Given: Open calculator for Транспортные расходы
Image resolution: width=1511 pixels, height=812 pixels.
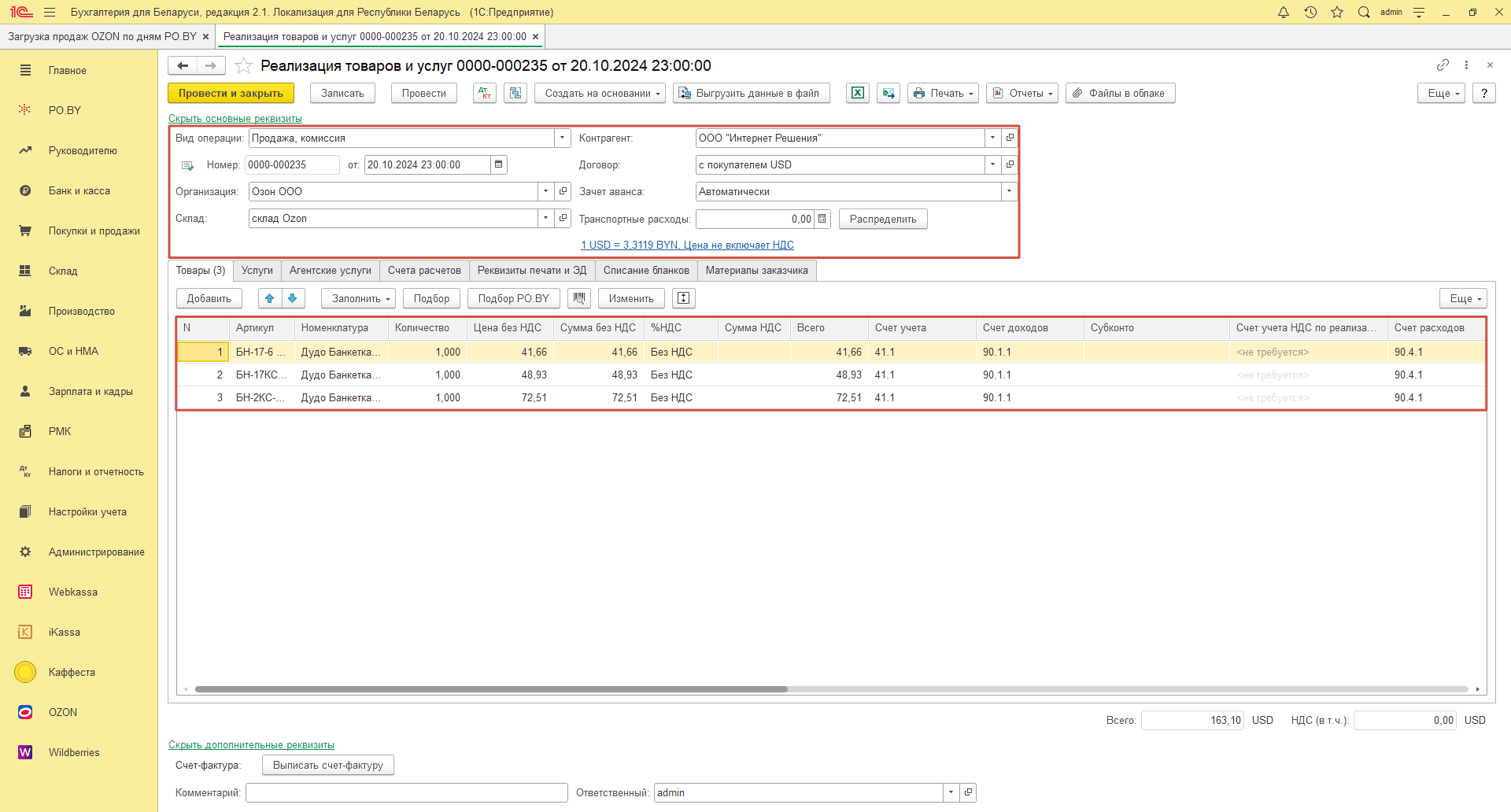Looking at the screenshot, I should coord(822,220).
